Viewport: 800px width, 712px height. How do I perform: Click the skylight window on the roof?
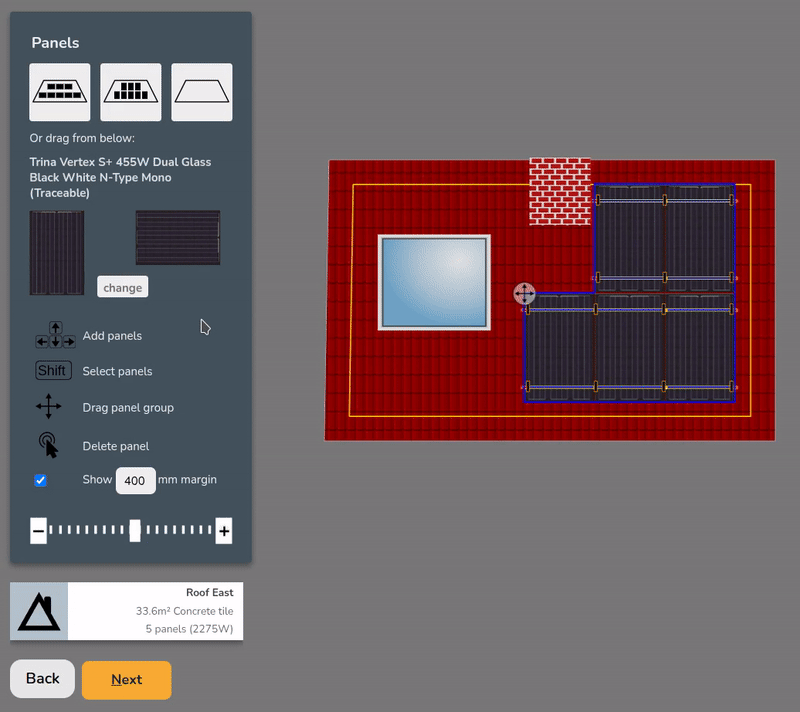click(x=434, y=282)
